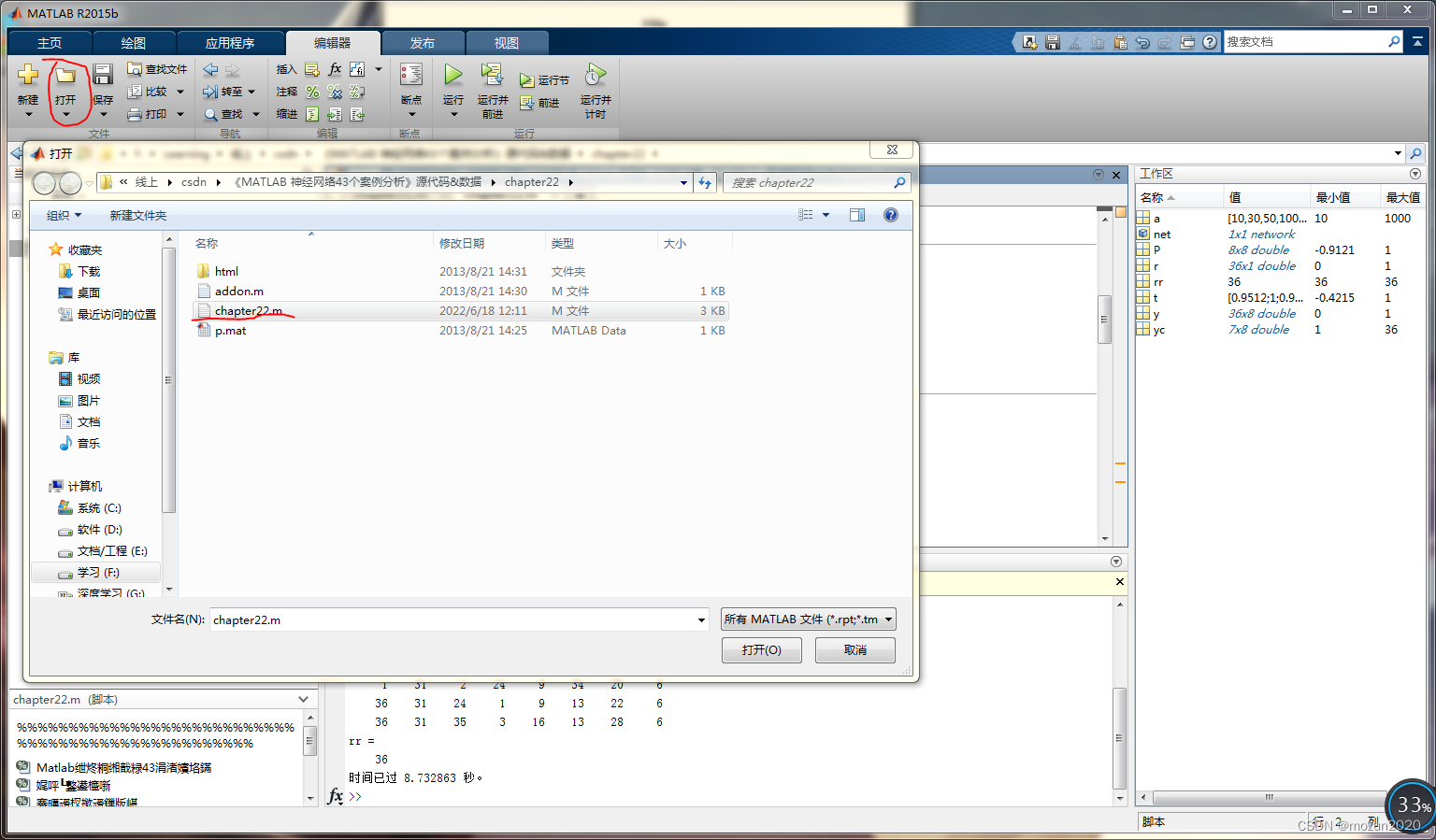Click the Open folder icon in ribbon
Viewport: 1436px width, 840px height.
click(65, 75)
